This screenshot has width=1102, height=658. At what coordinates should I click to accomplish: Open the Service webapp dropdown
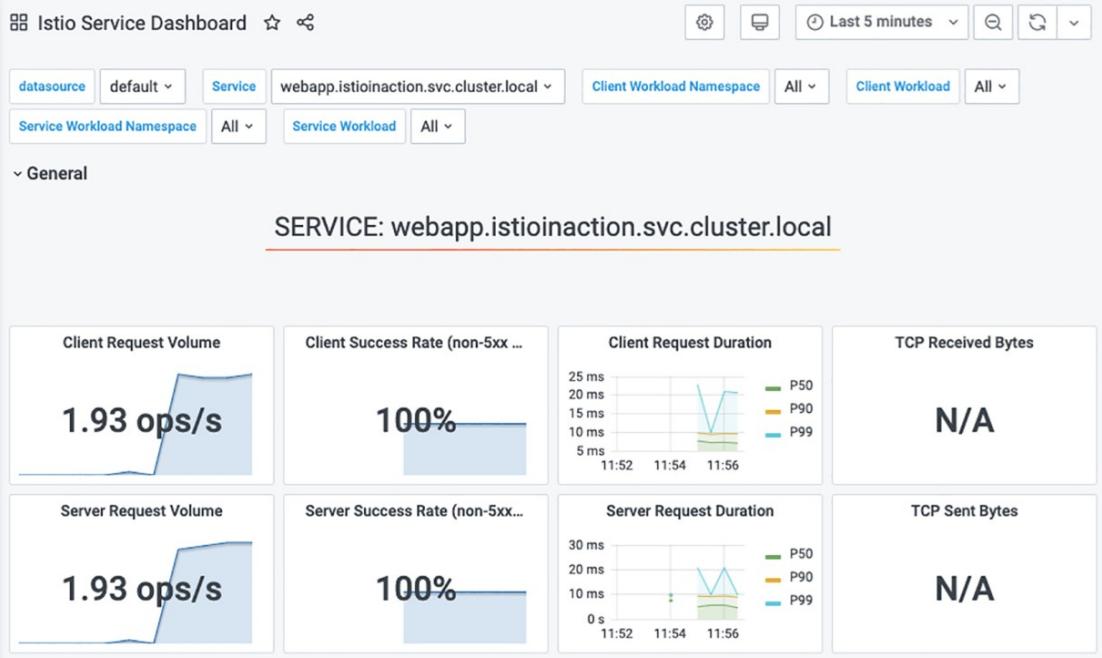click(417, 86)
